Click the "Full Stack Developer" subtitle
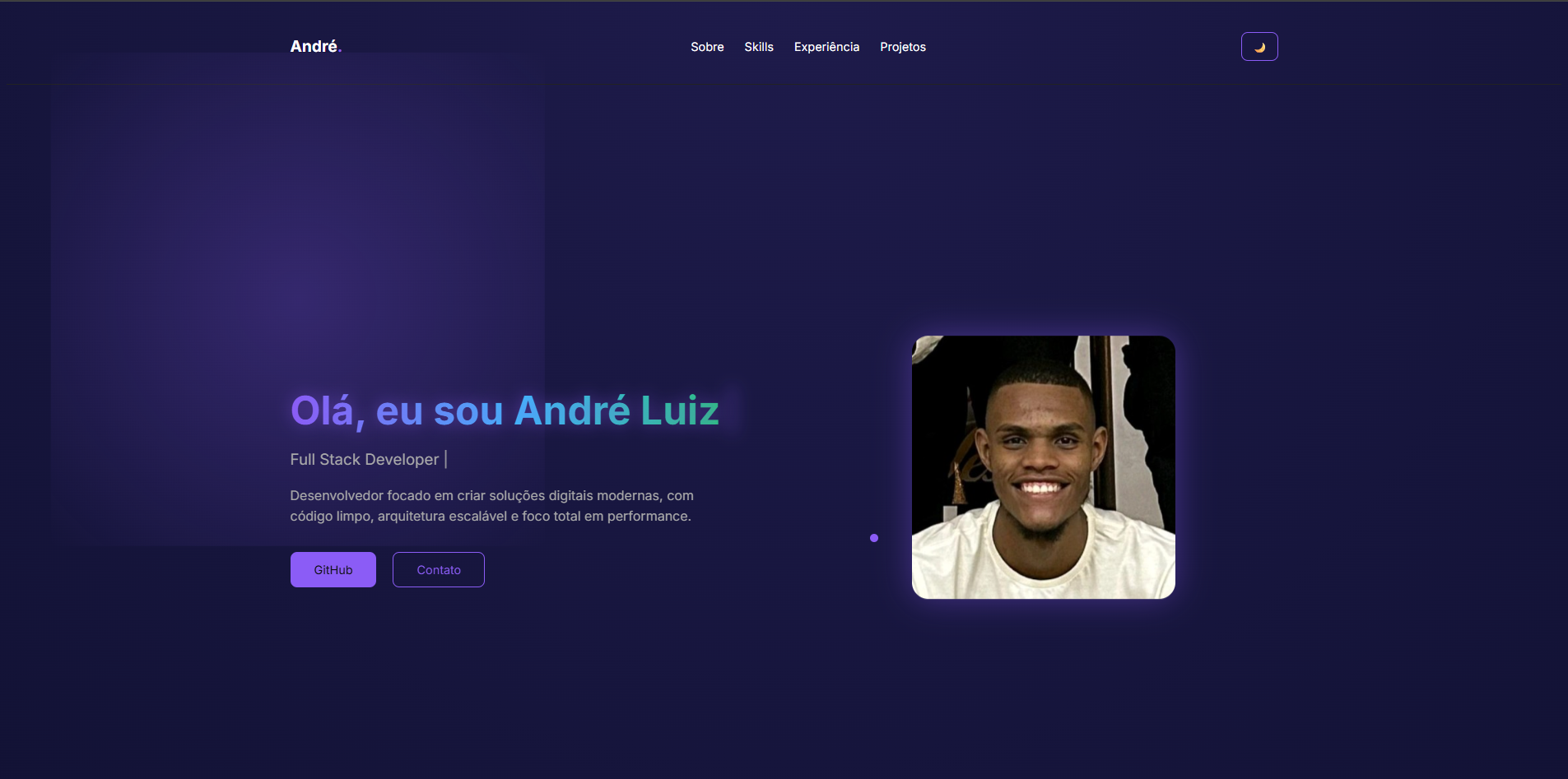The image size is (1568, 779). [365, 459]
